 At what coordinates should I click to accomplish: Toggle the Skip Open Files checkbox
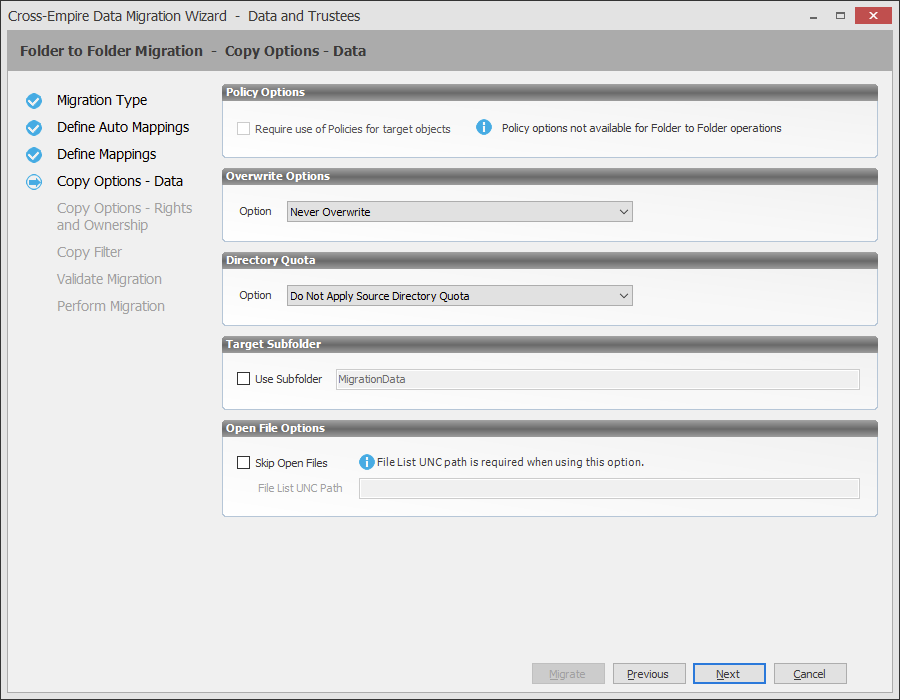[x=243, y=463]
